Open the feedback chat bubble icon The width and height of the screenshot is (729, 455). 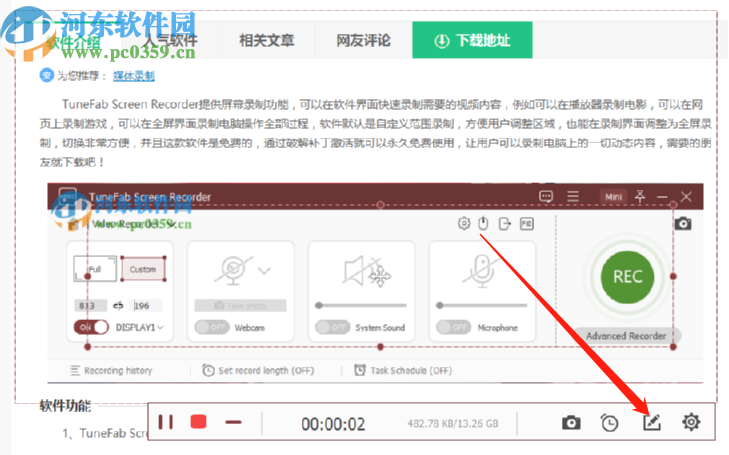546,197
